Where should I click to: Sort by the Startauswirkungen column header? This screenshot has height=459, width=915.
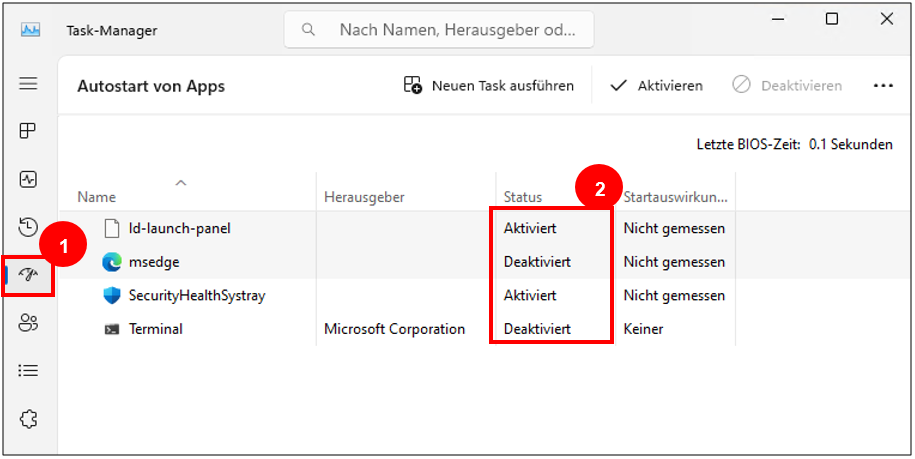pyautogui.click(x=676, y=197)
